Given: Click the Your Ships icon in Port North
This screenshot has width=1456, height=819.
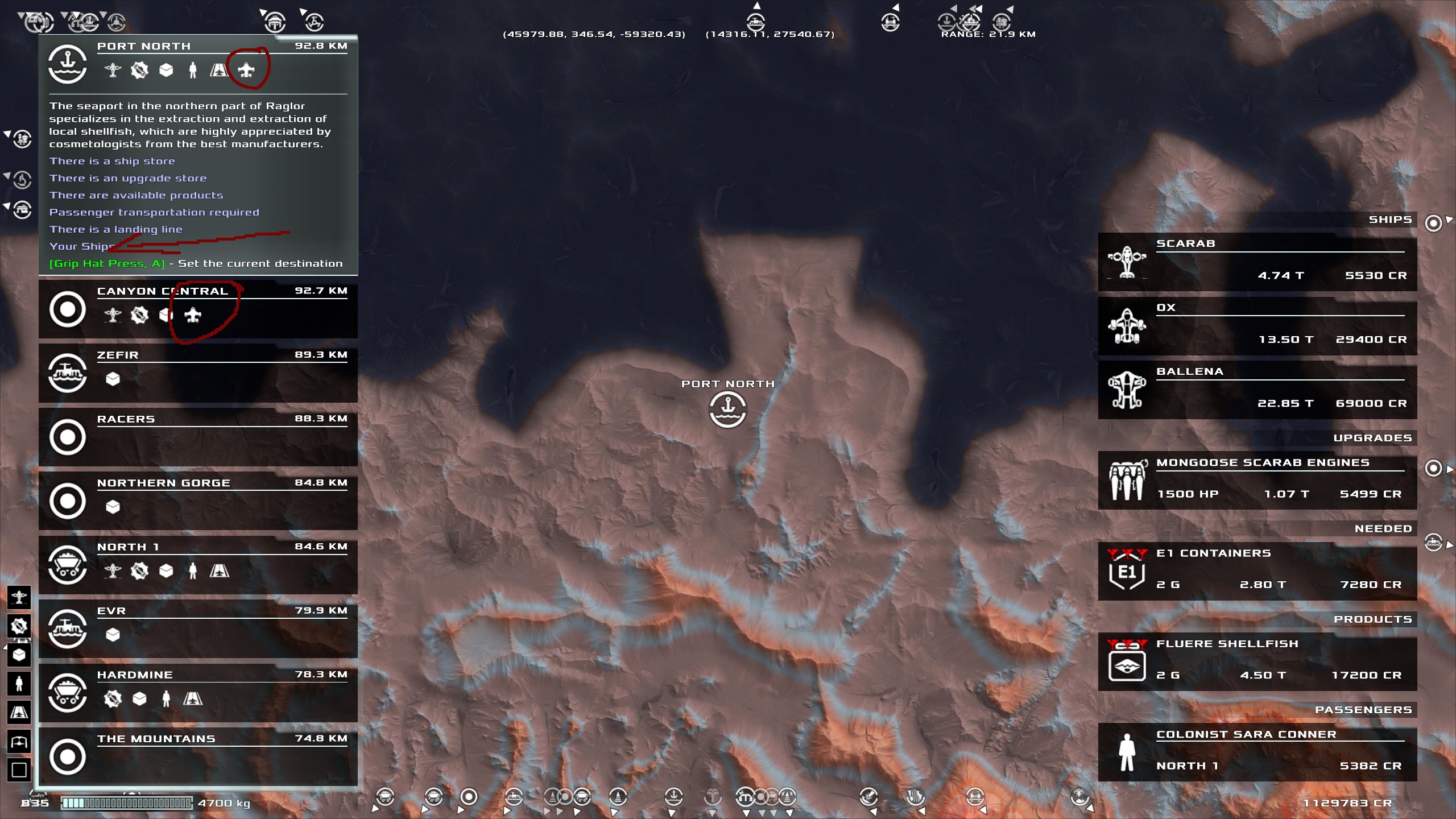Looking at the screenshot, I should pyautogui.click(x=246, y=70).
